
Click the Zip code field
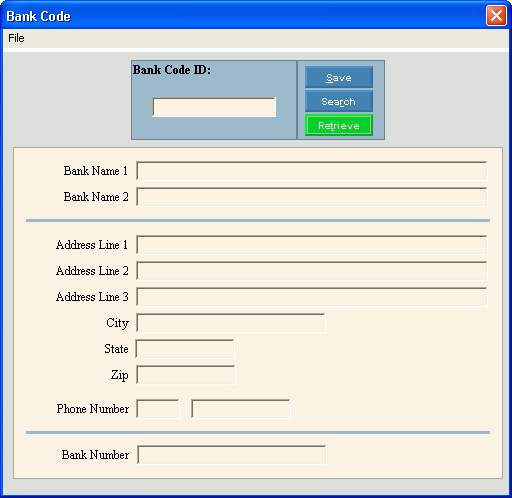pos(186,375)
